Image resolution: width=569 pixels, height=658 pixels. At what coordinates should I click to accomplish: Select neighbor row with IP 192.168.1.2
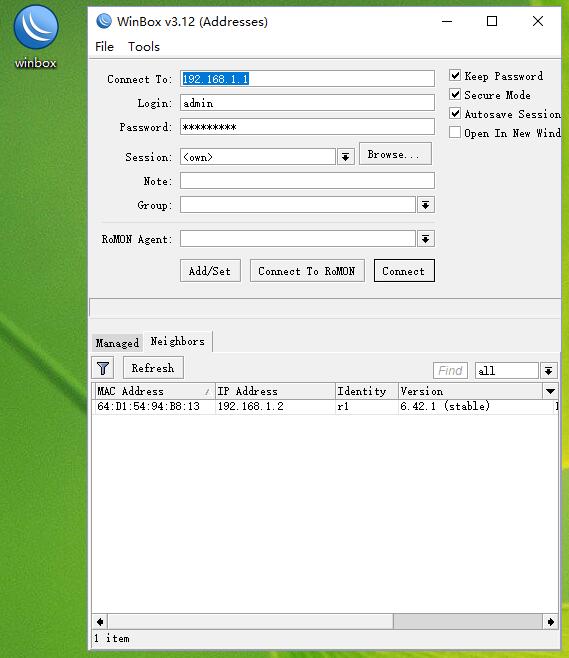pyautogui.click(x=325, y=406)
